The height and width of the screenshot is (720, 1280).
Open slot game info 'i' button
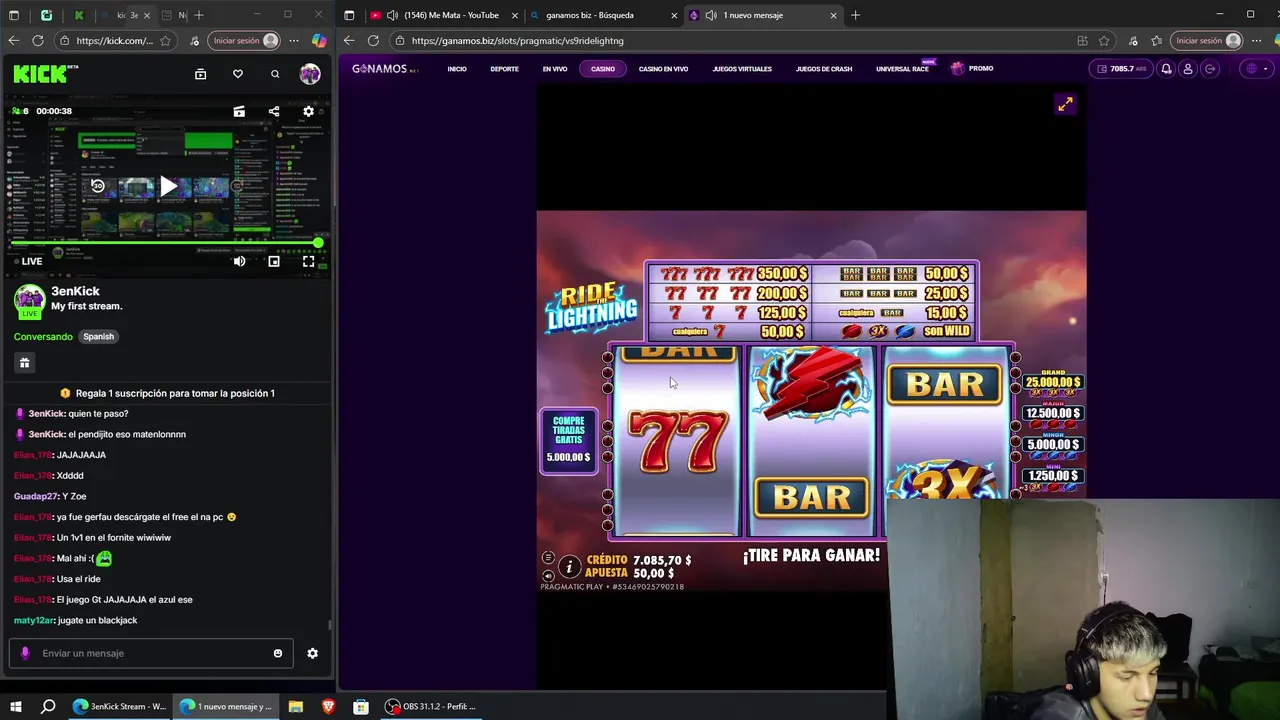[x=569, y=567]
